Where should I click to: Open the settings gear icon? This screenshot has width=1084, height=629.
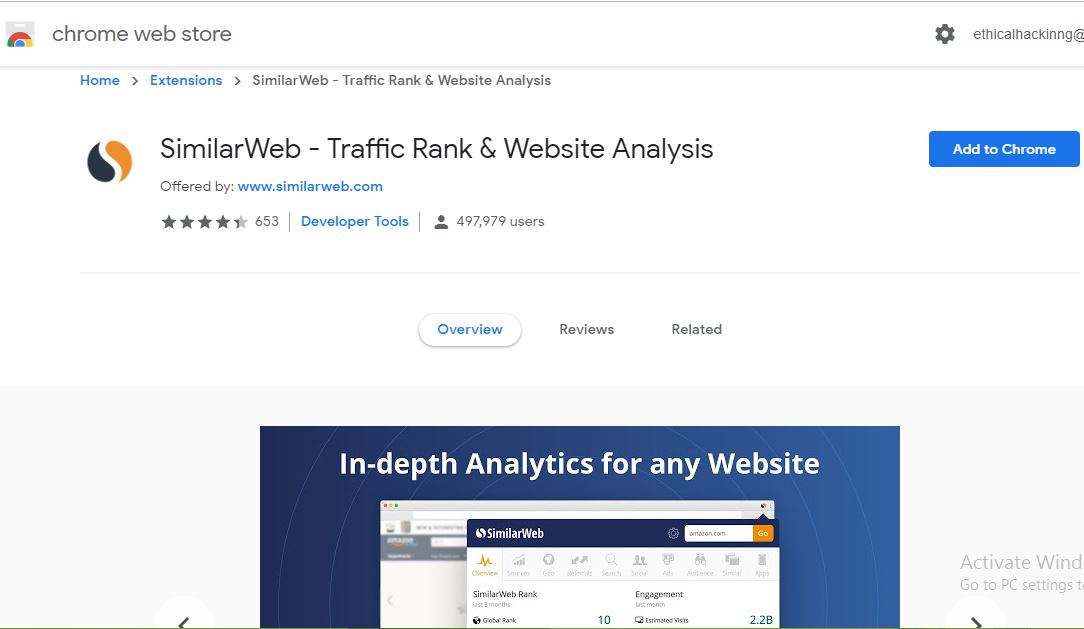(x=944, y=34)
